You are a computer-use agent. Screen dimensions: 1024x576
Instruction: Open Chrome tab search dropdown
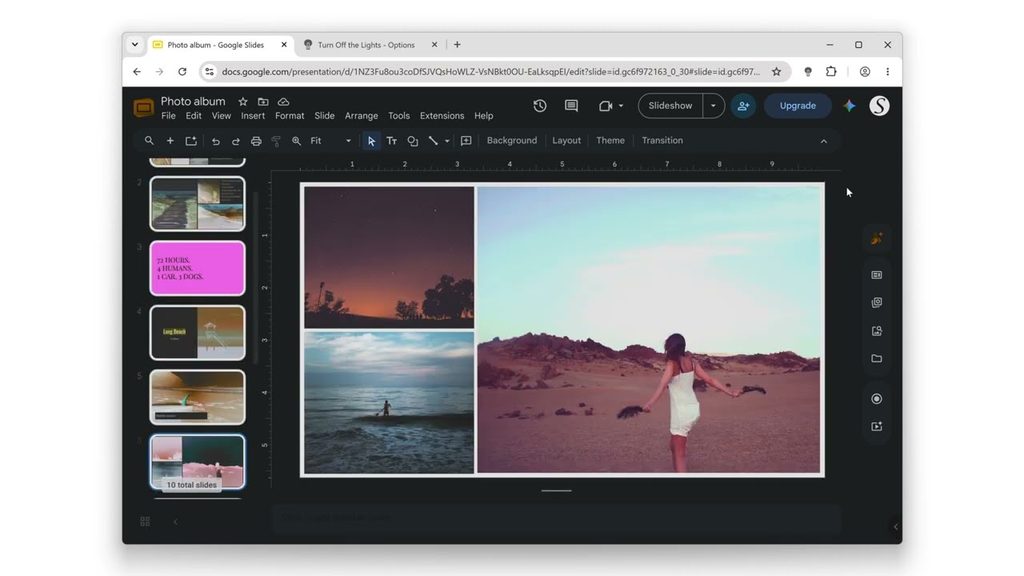(135, 45)
